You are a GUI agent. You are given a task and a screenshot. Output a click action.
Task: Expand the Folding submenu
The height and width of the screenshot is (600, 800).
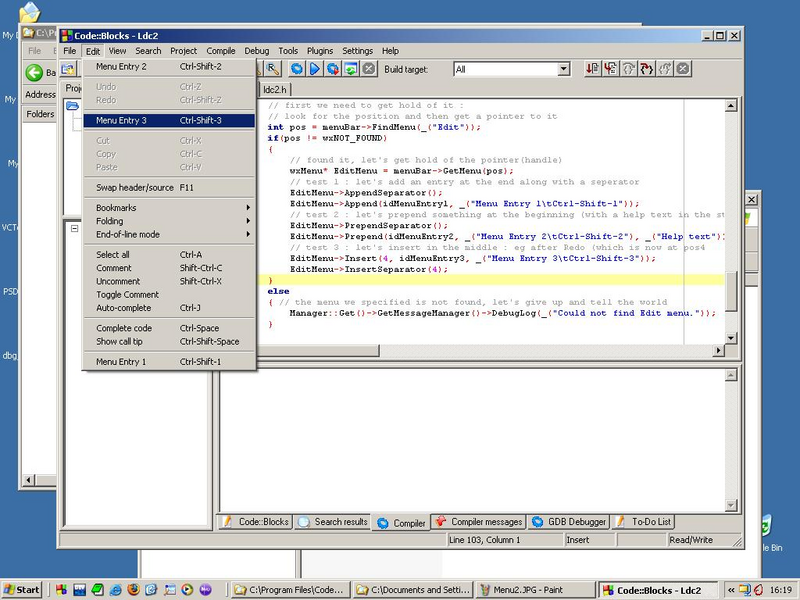[x=169, y=221]
